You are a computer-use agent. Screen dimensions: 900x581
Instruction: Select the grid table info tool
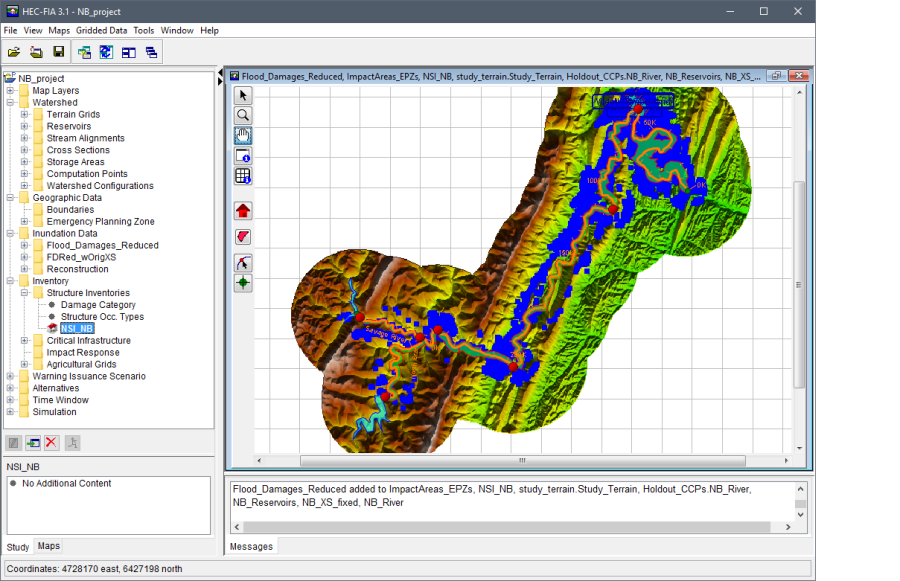243,176
